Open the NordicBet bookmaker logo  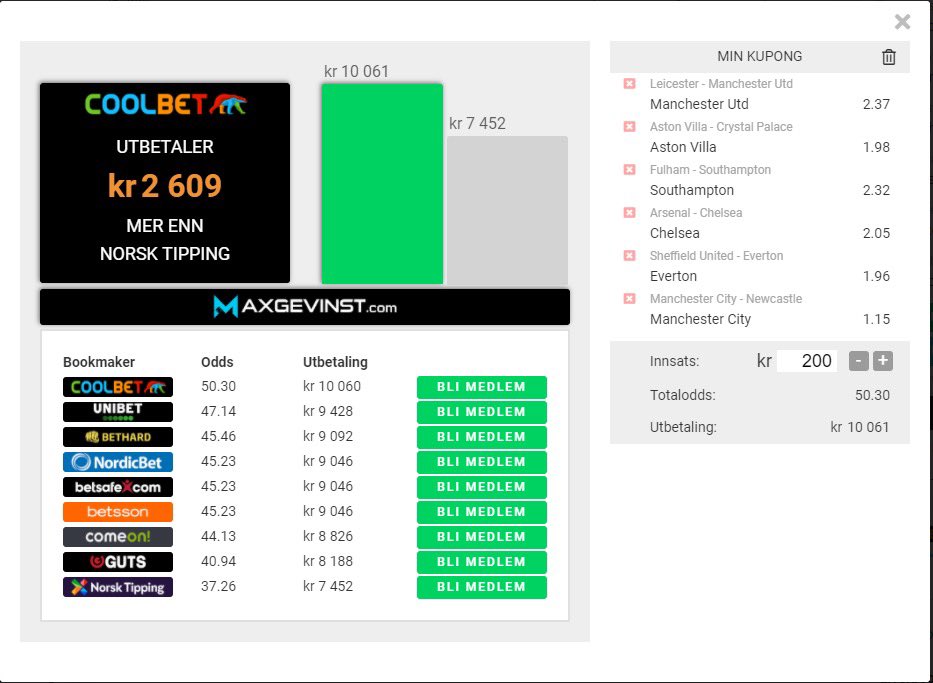pyautogui.click(x=118, y=462)
